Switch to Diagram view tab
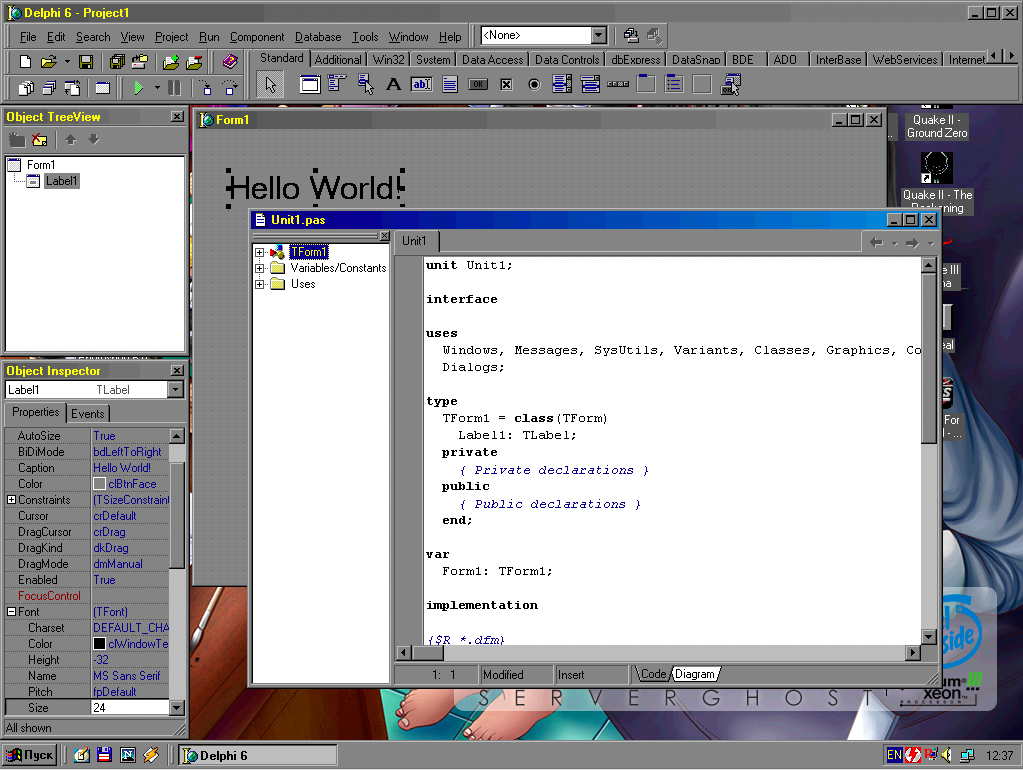 (694, 674)
